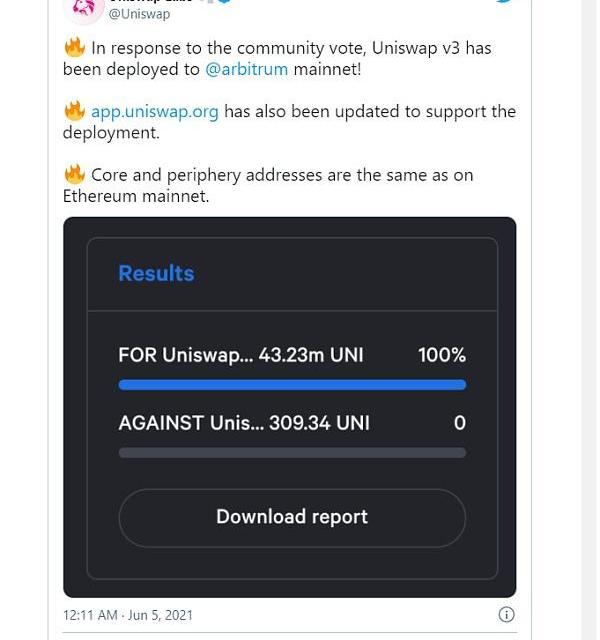Click the fire emoji before Core
The image size is (600, 640).
(x=74, y=174)
